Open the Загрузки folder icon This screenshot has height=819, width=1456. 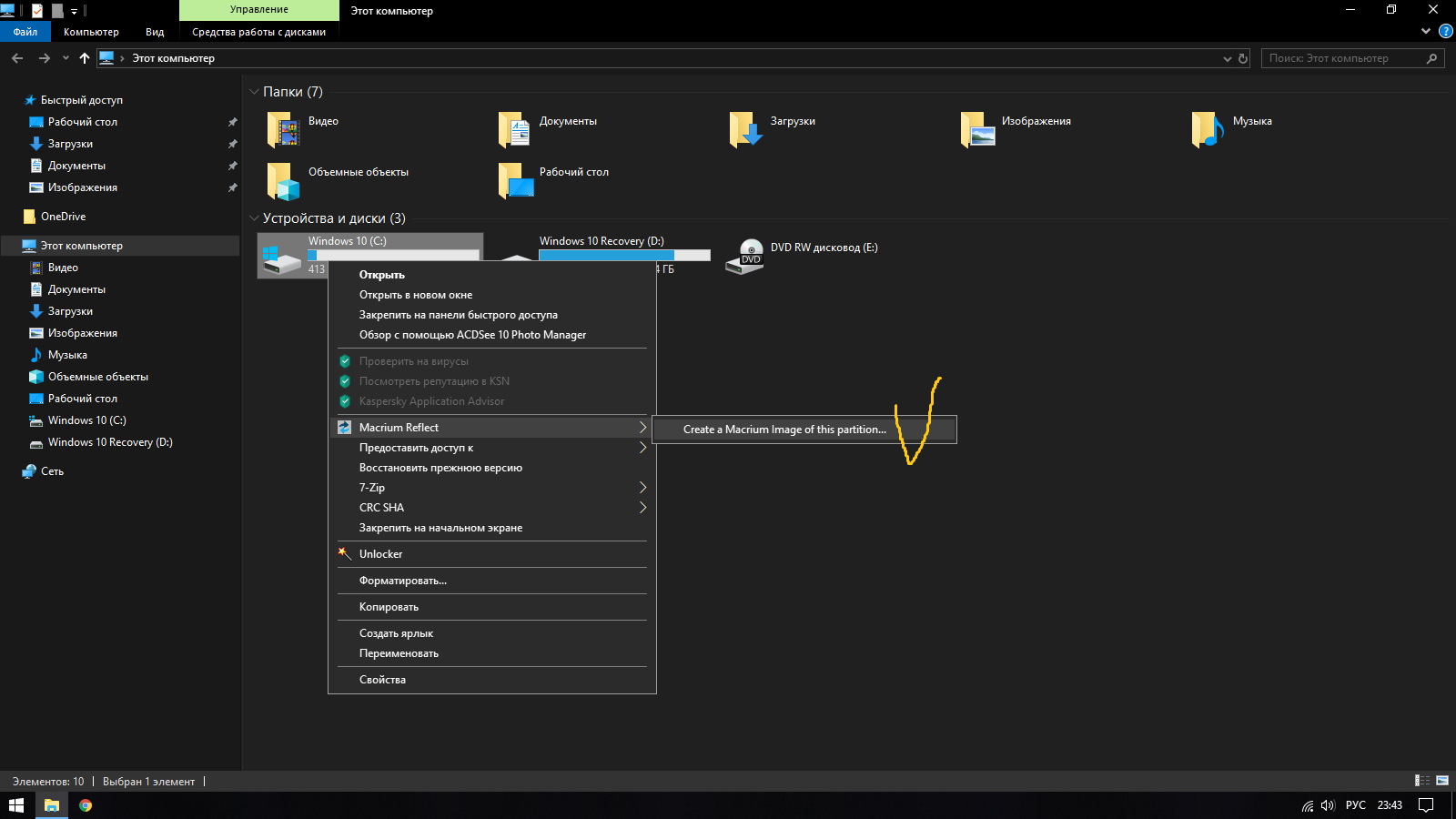click(746, 130)
